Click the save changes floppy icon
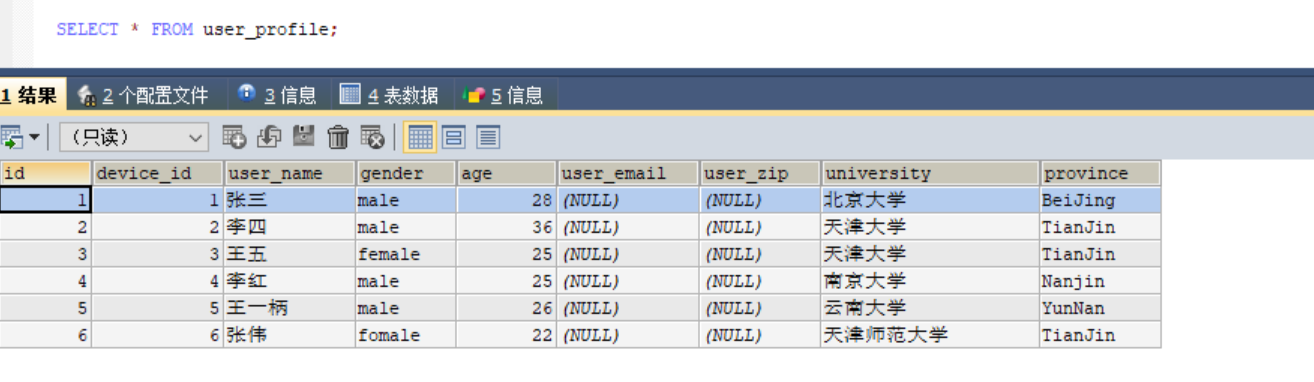Viewport: 1314px width, 382px height. (x=304, y=137)
